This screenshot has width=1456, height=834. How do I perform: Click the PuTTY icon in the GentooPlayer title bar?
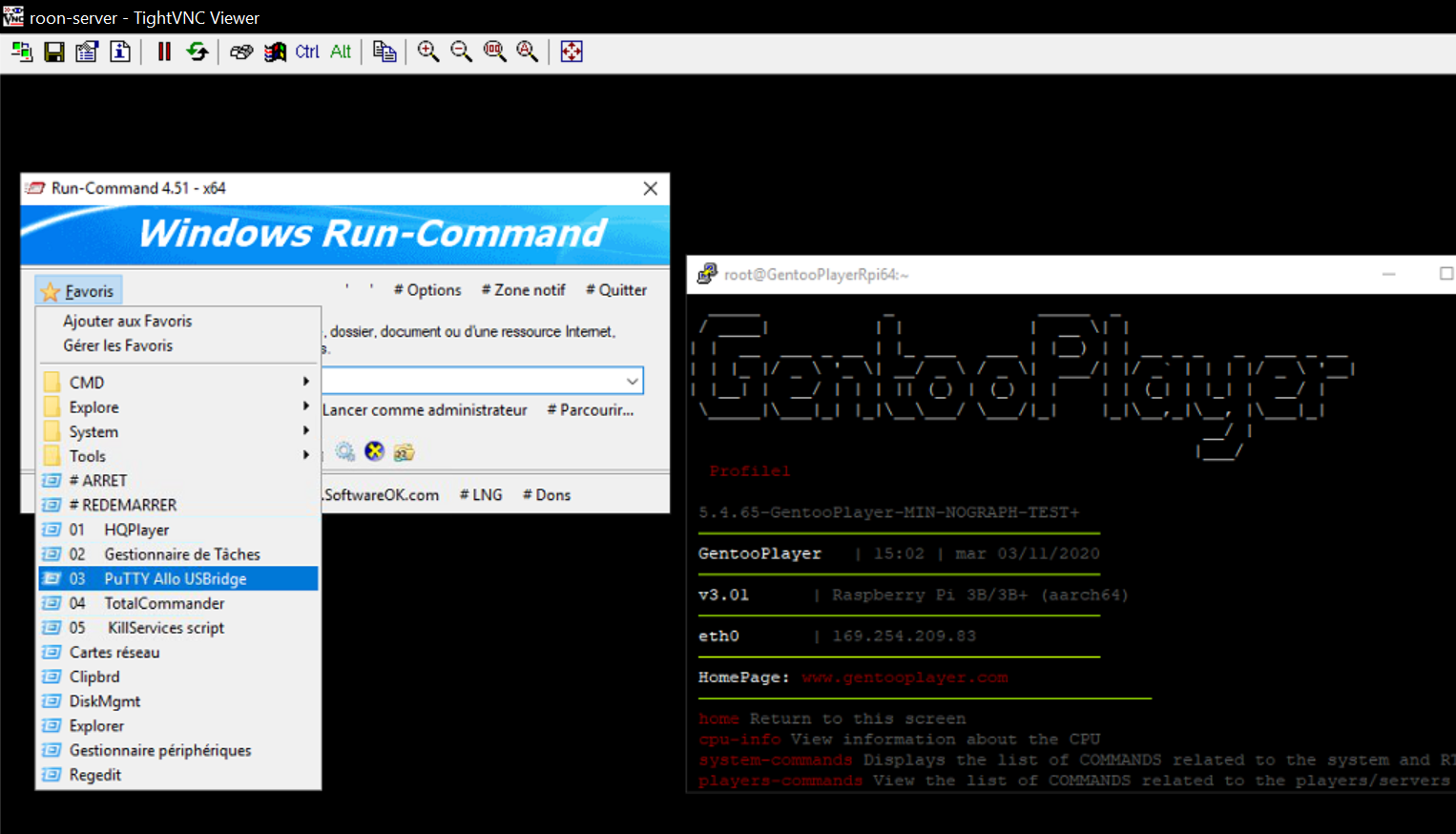tap(707, 274)
